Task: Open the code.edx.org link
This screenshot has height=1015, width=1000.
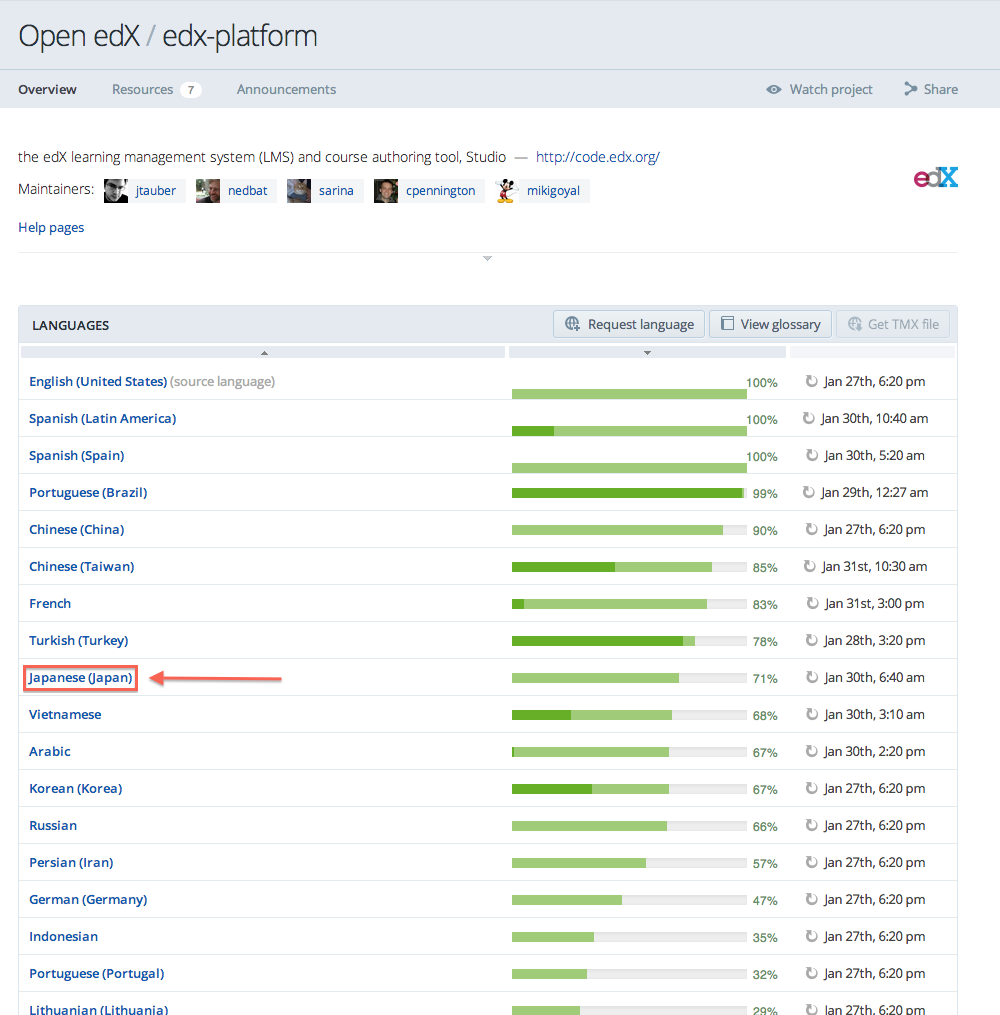Action: click(x=597, y=157)
